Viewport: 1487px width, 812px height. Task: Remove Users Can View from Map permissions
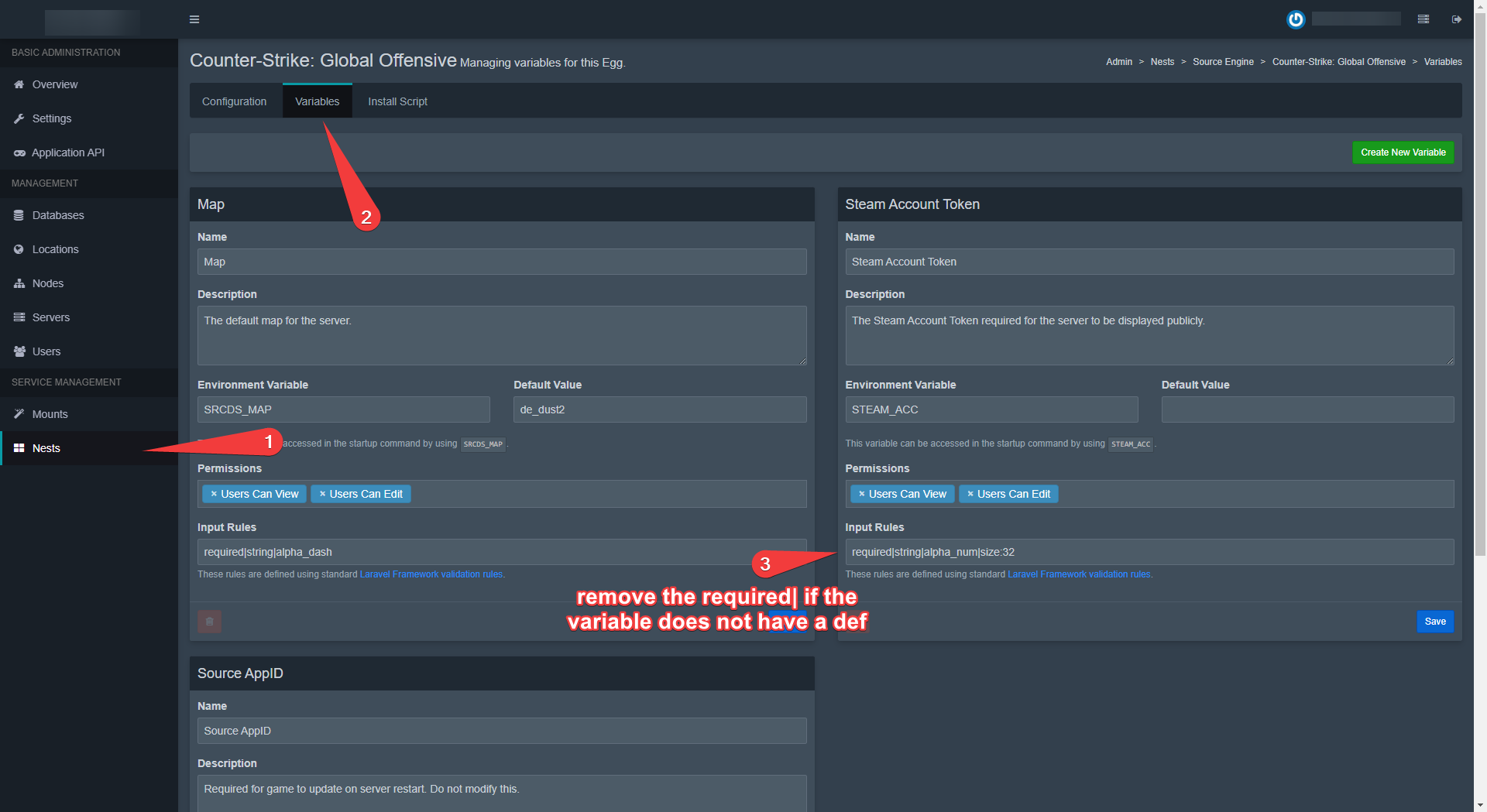point(214,494)
